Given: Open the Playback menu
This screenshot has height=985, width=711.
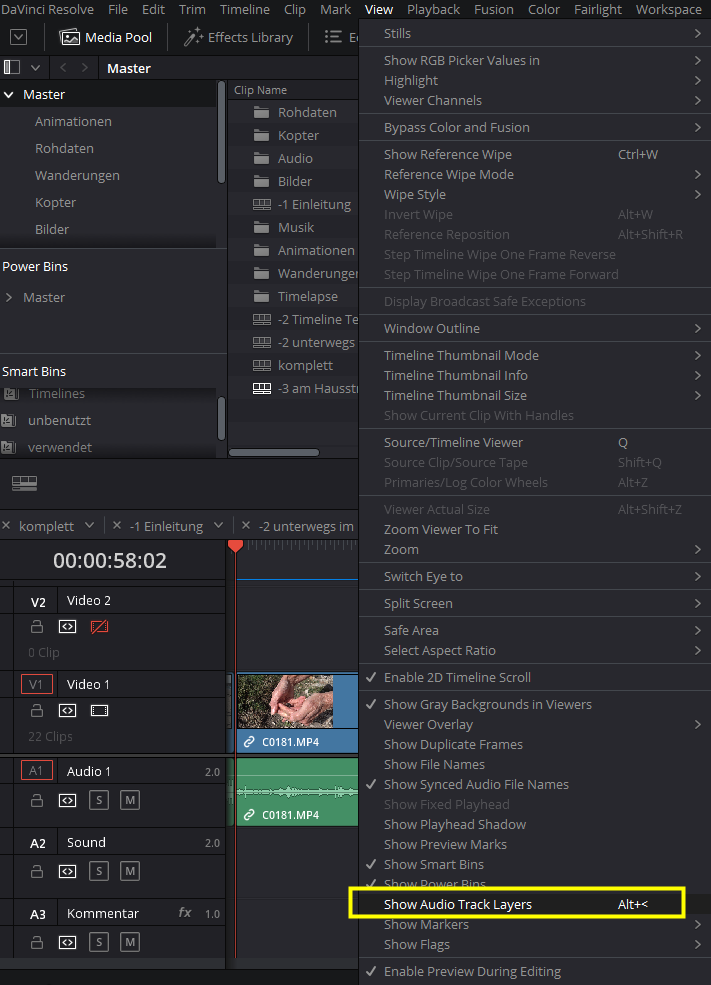Looking at the screenshot, I should point(433,9).
